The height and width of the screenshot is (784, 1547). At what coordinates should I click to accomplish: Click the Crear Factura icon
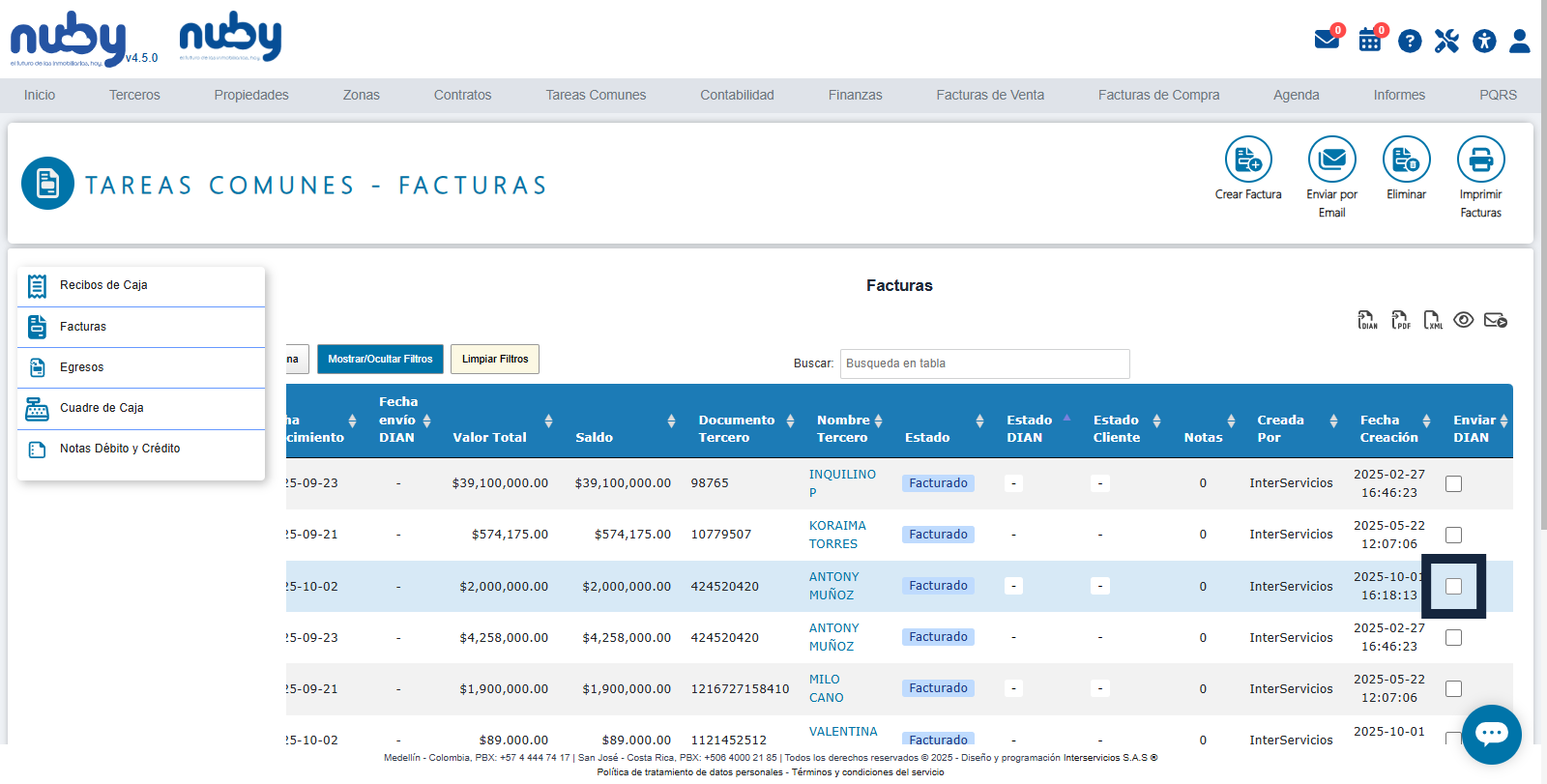click(x=1248, y=160)
